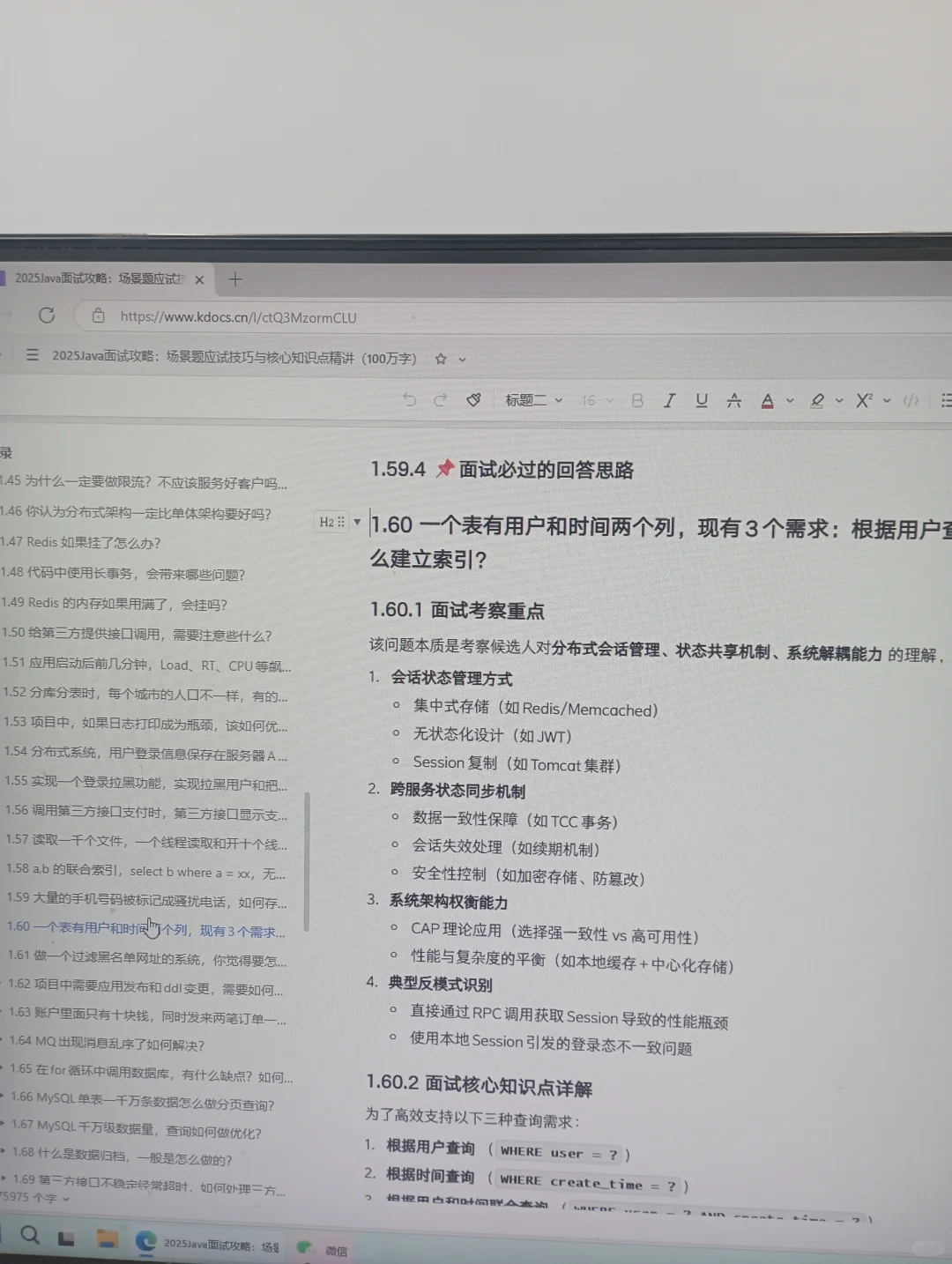Viewport: 952px width, 1264px height.
Task: Open outline item 1.45 为什么一定要做限流
Action: pos(144,482)
